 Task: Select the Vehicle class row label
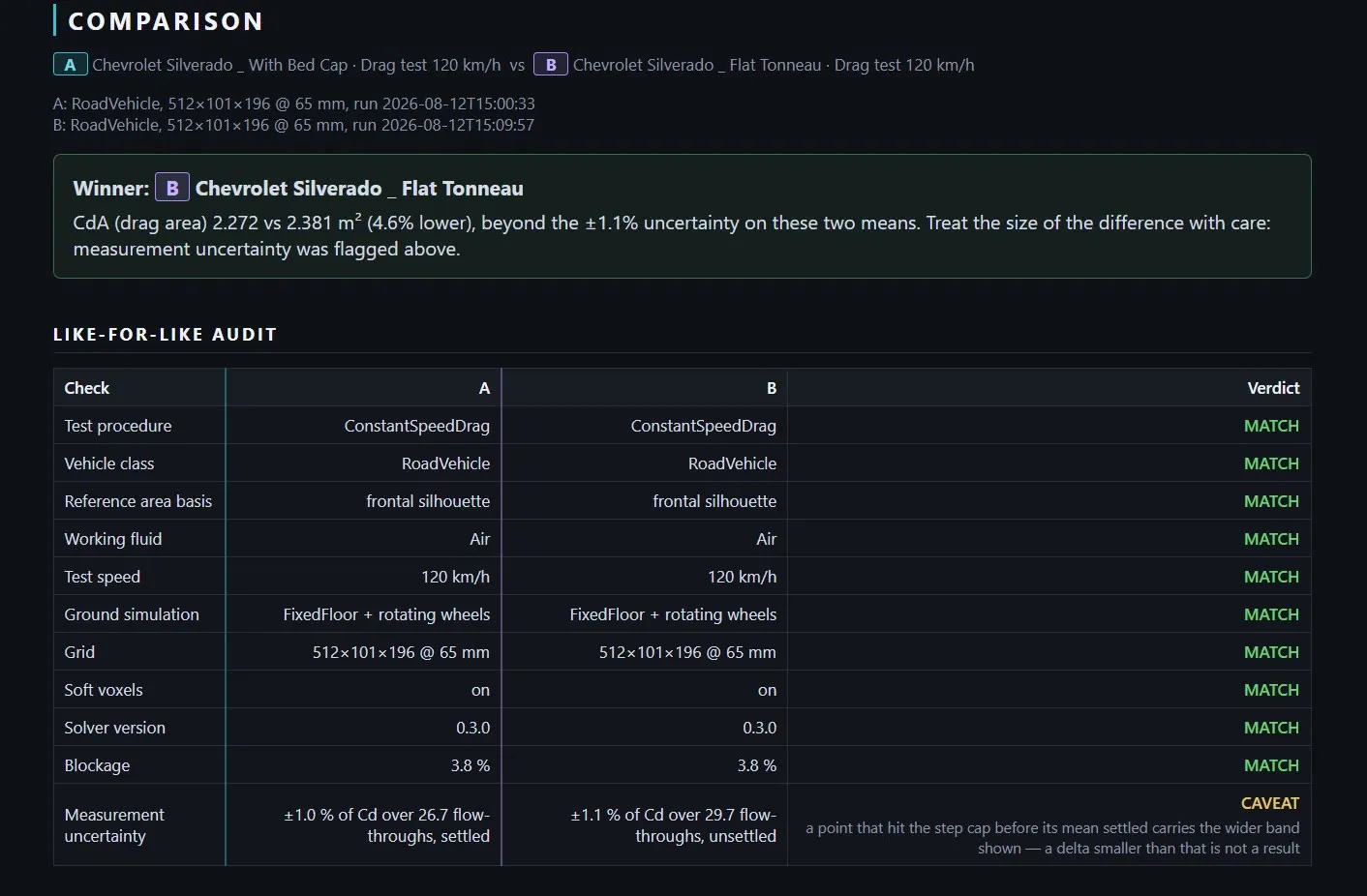(109, 463)
